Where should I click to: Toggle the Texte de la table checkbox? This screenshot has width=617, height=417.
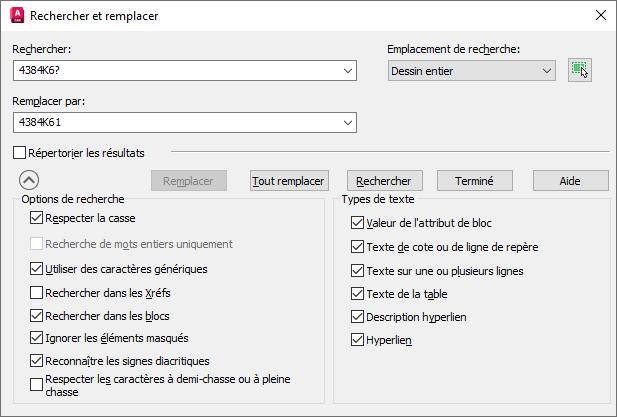[358, 294]
